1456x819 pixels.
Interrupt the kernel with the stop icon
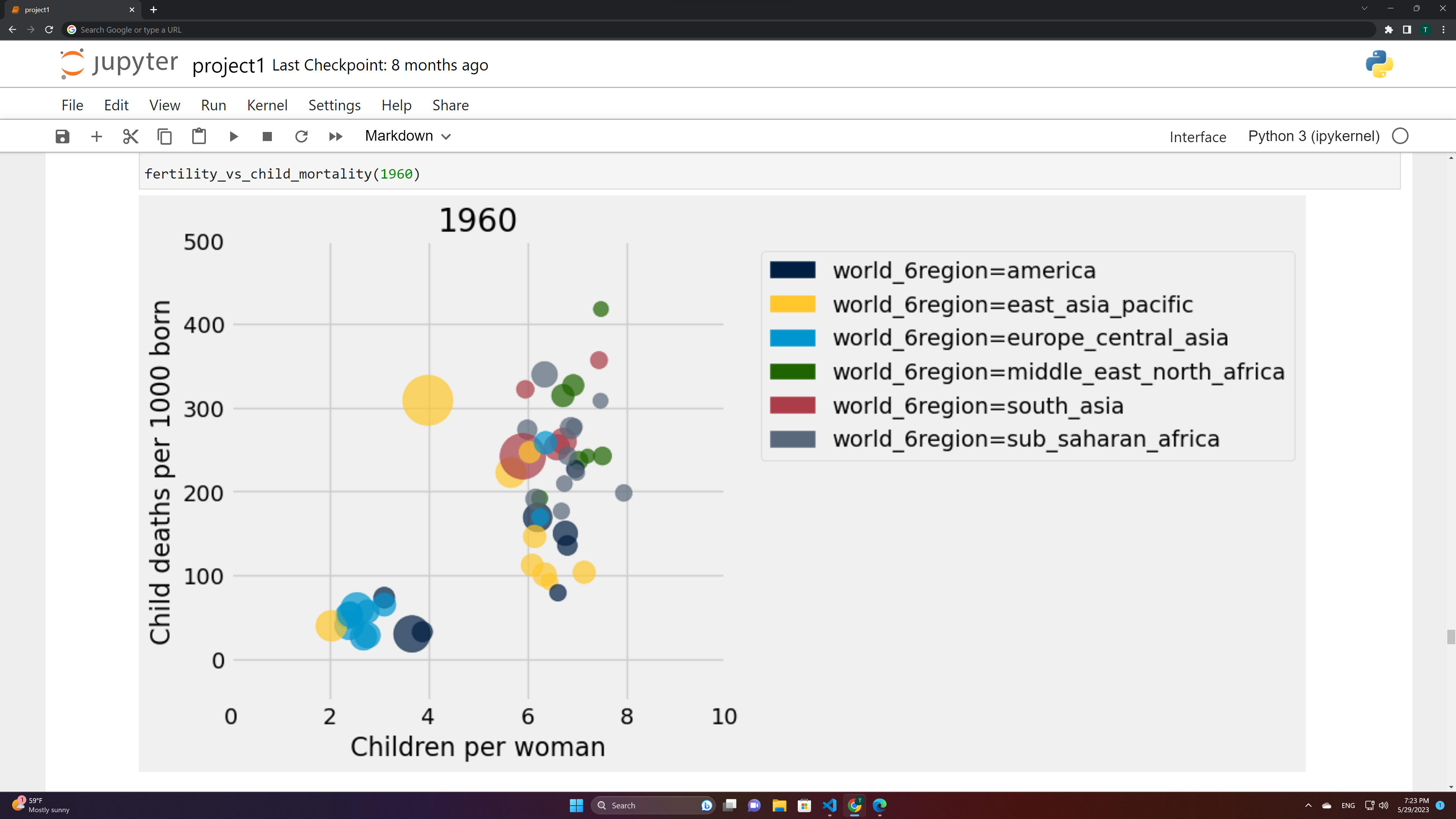[267, 136]
